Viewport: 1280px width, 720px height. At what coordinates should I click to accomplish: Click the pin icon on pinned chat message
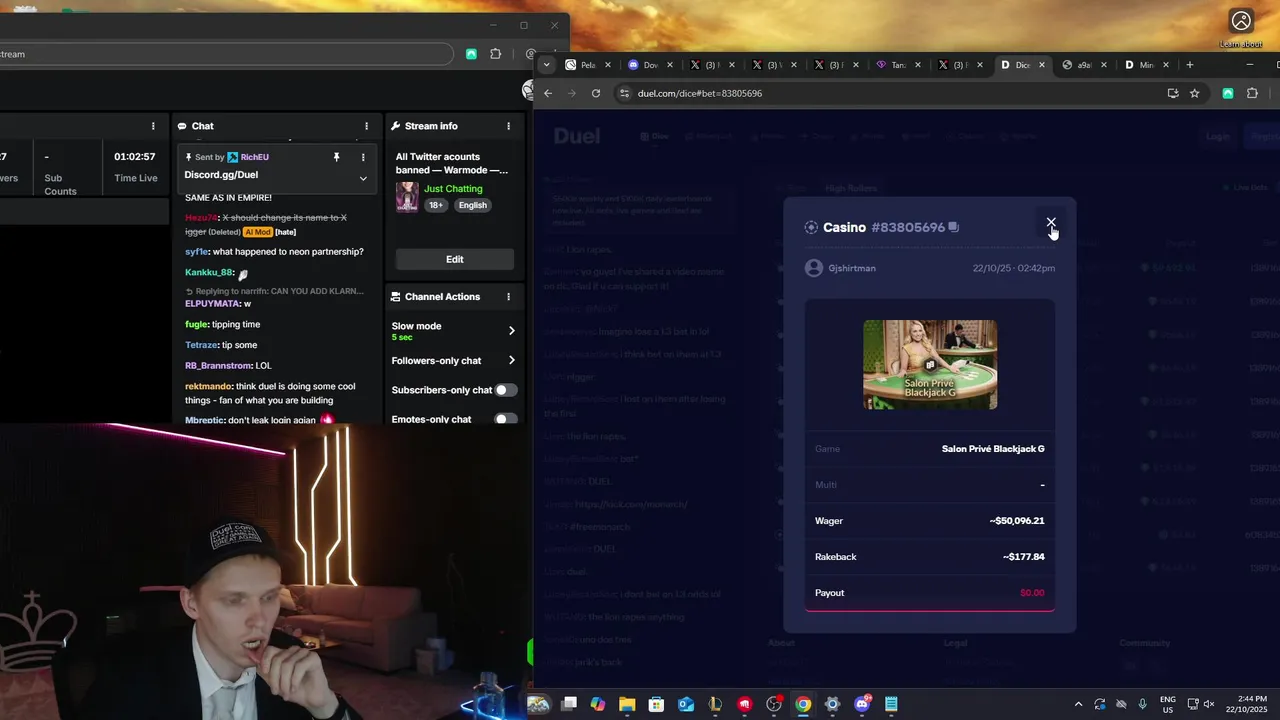pyautogui.click(x=337, y=157)
